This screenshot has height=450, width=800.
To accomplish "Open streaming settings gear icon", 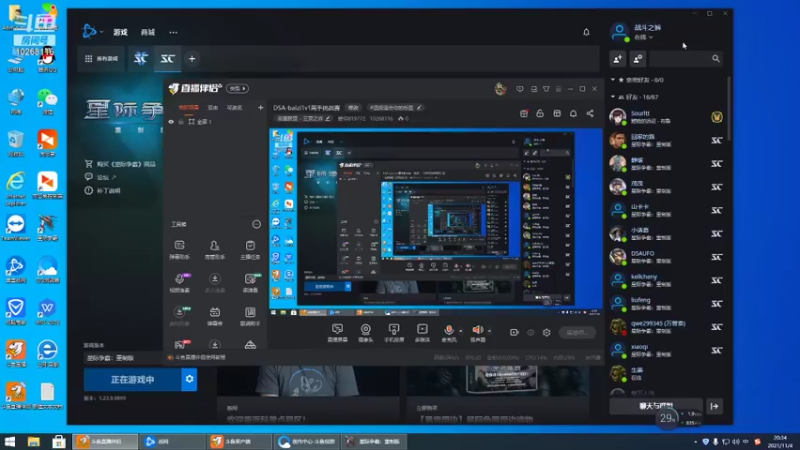I will pos(546,333).
